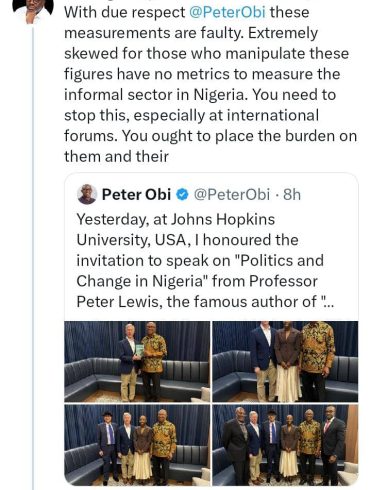
Task: Open the Peter Obi display name
Action: (x=136, y=194)
